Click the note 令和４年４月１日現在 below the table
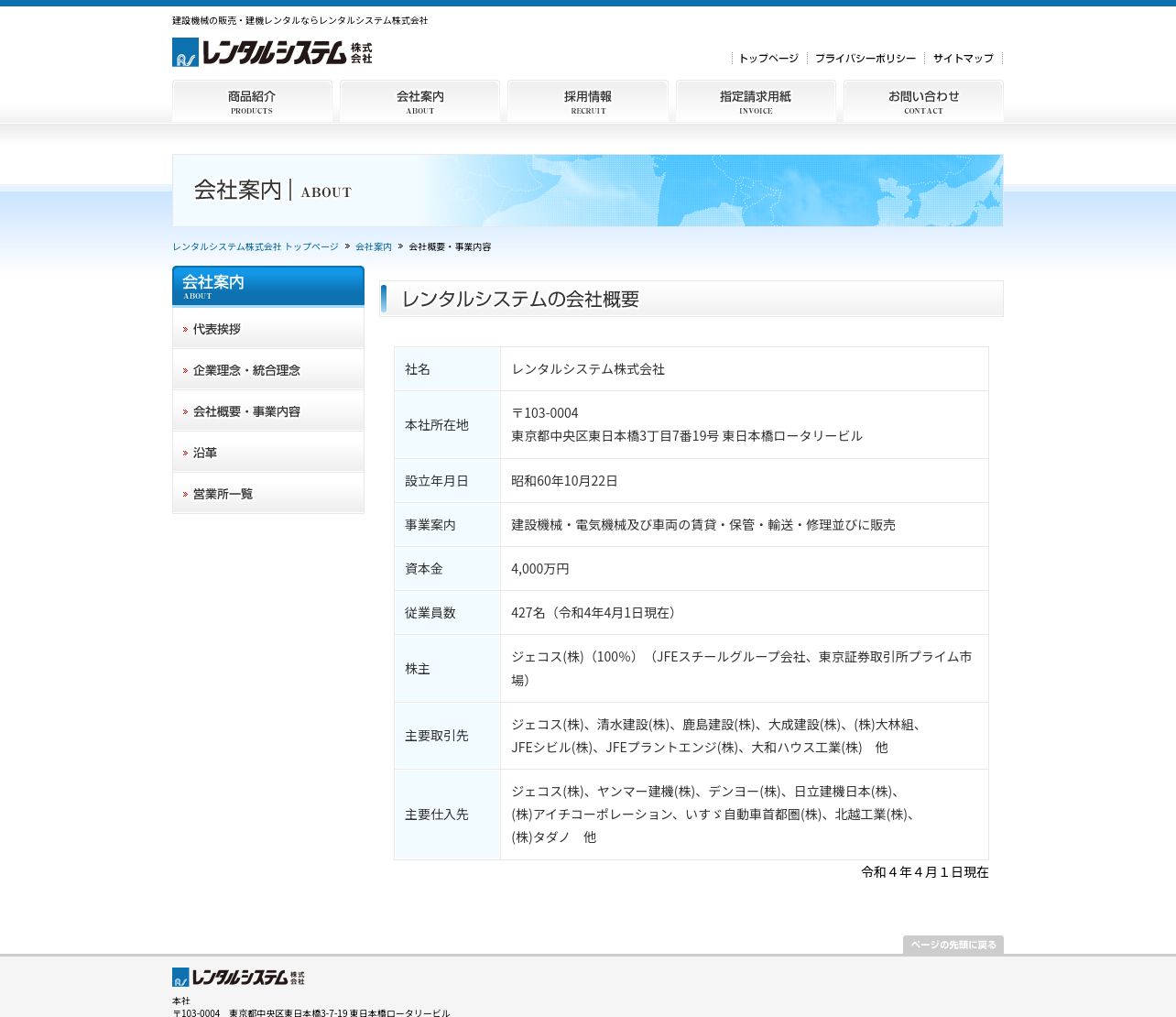This screenshot has width=1176, height=1017. pos(925,872)
